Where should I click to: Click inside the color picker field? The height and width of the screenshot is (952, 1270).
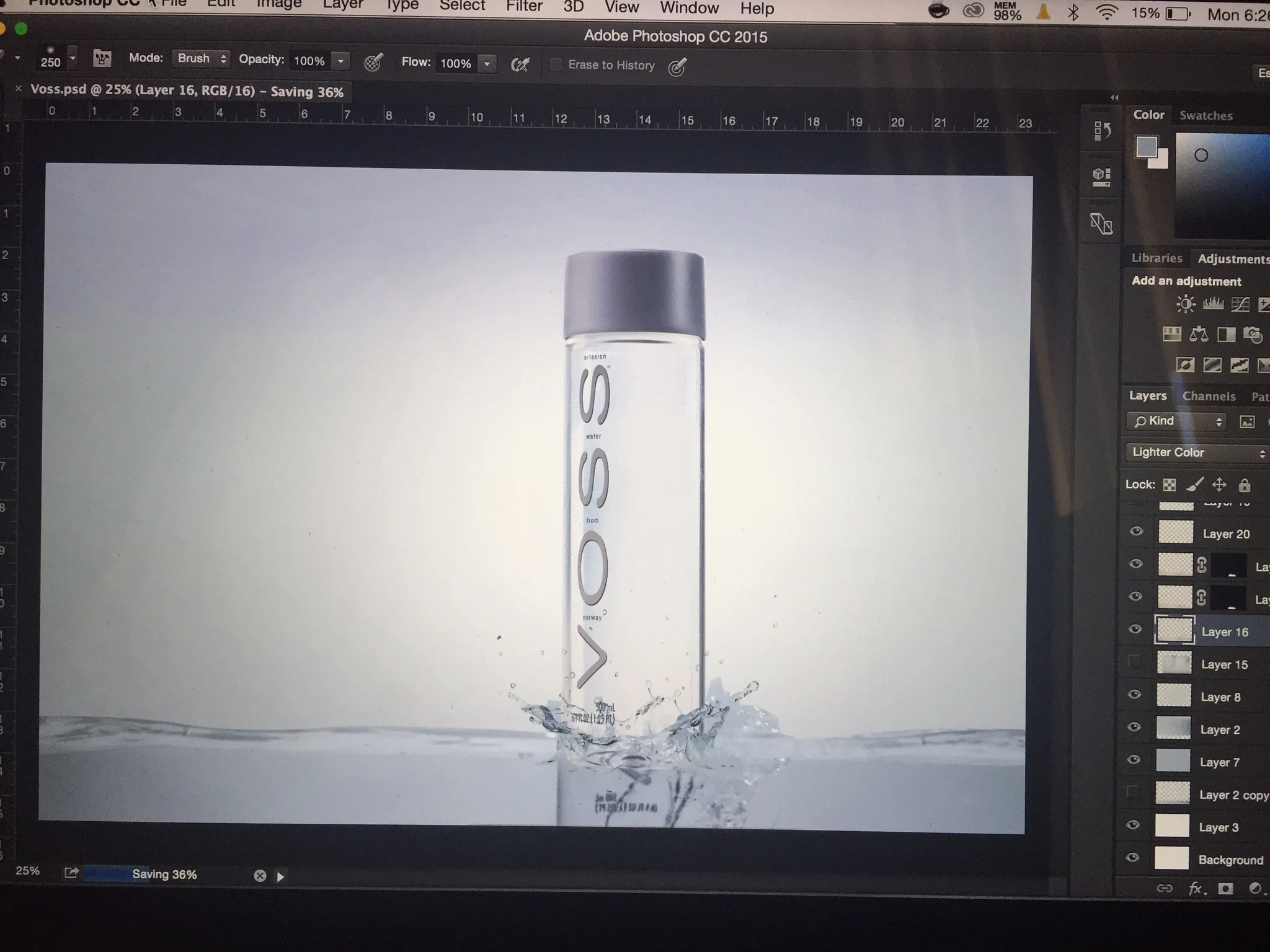click(x=1222, y=185)
